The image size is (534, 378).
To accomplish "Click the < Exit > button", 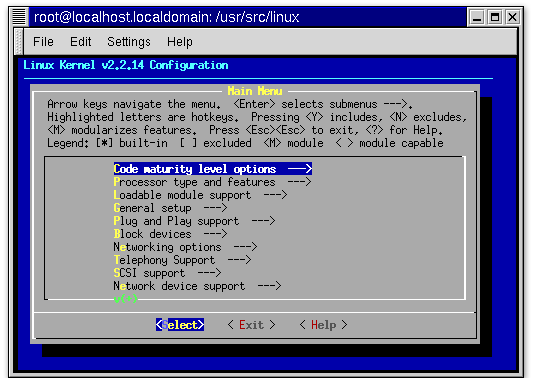I will coord(251,325).
